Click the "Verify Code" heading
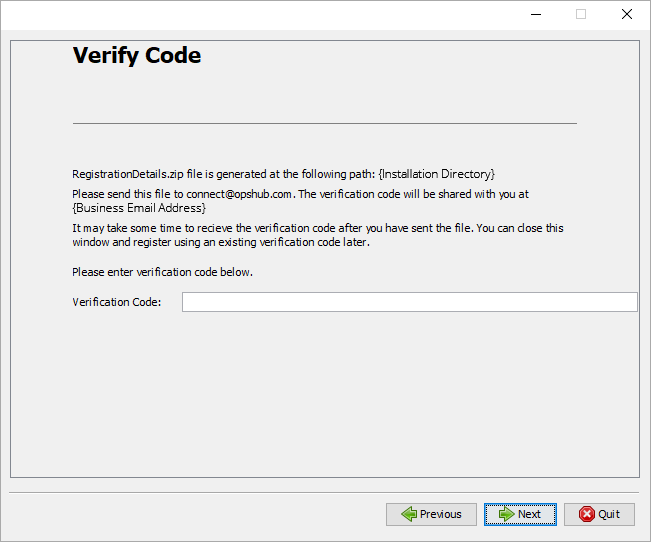Screen dimensions: 651x542 (x=137, y=56)
